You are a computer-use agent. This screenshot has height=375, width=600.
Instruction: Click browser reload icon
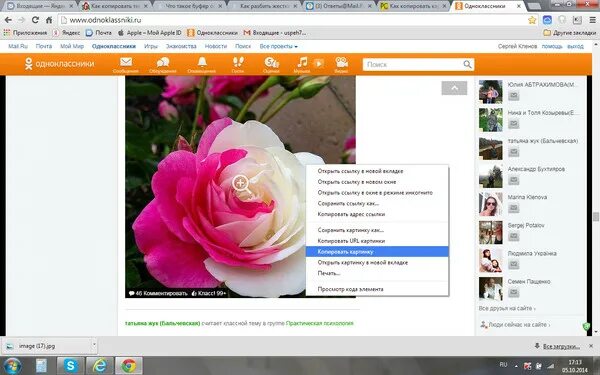[x=35, y=20]
